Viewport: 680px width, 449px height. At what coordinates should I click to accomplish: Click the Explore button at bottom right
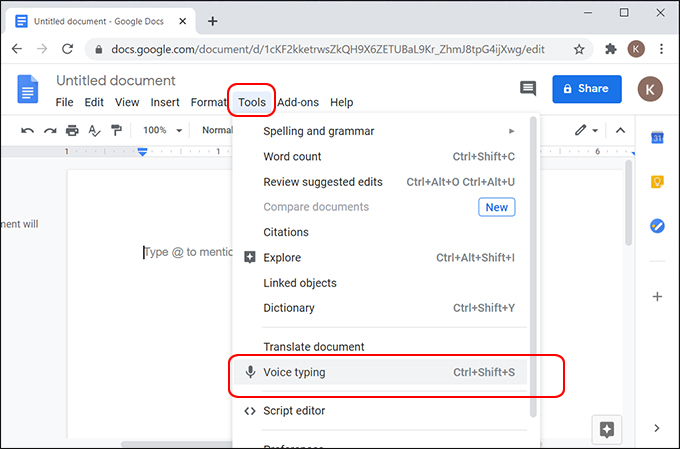tap(605, 429)
